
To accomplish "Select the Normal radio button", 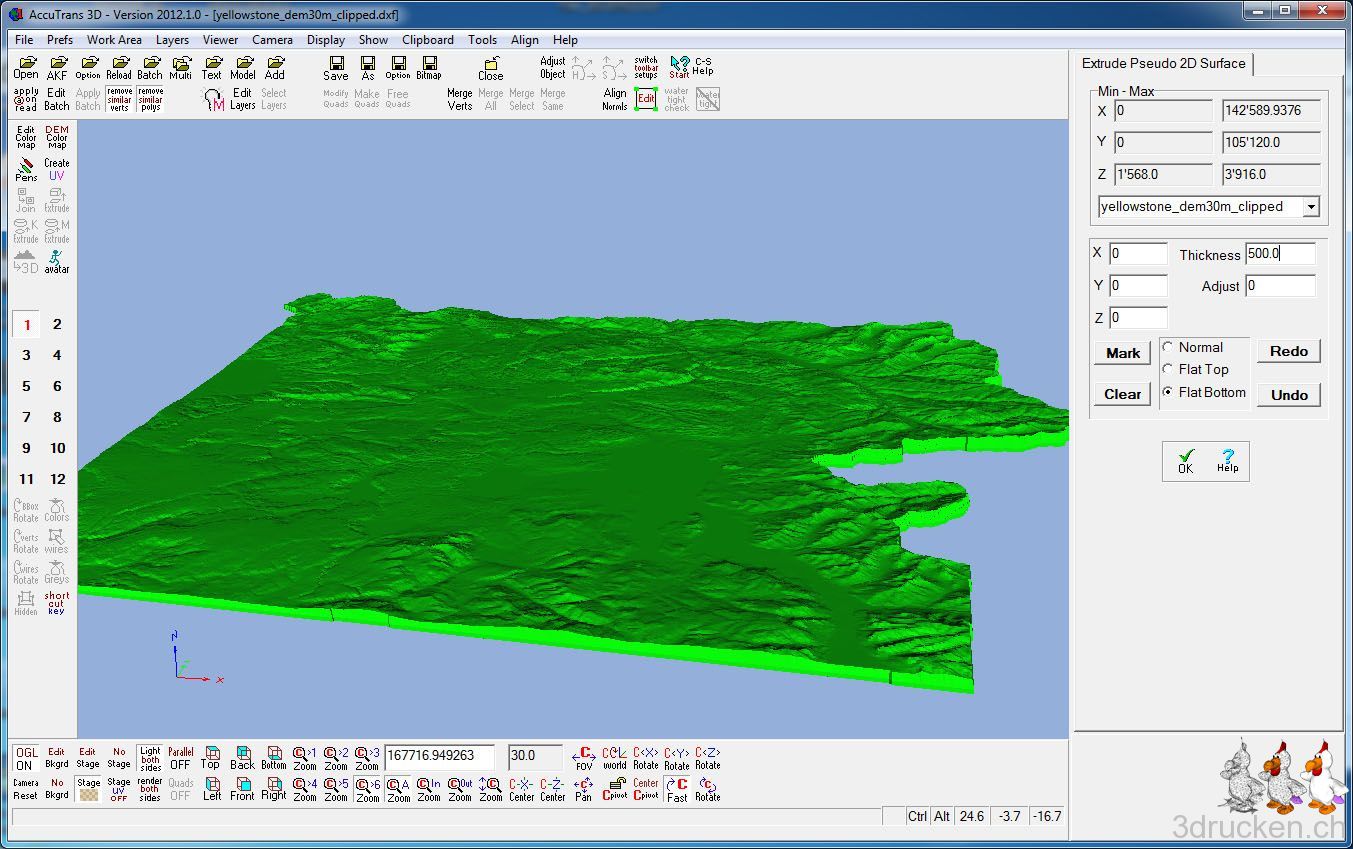I will pos(1168,347).
